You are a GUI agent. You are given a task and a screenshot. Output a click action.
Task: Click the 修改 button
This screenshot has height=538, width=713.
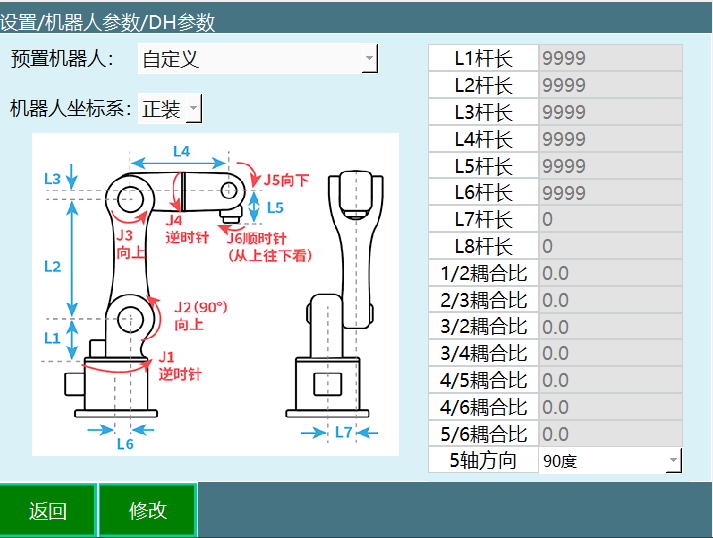[x=147, y=511]
